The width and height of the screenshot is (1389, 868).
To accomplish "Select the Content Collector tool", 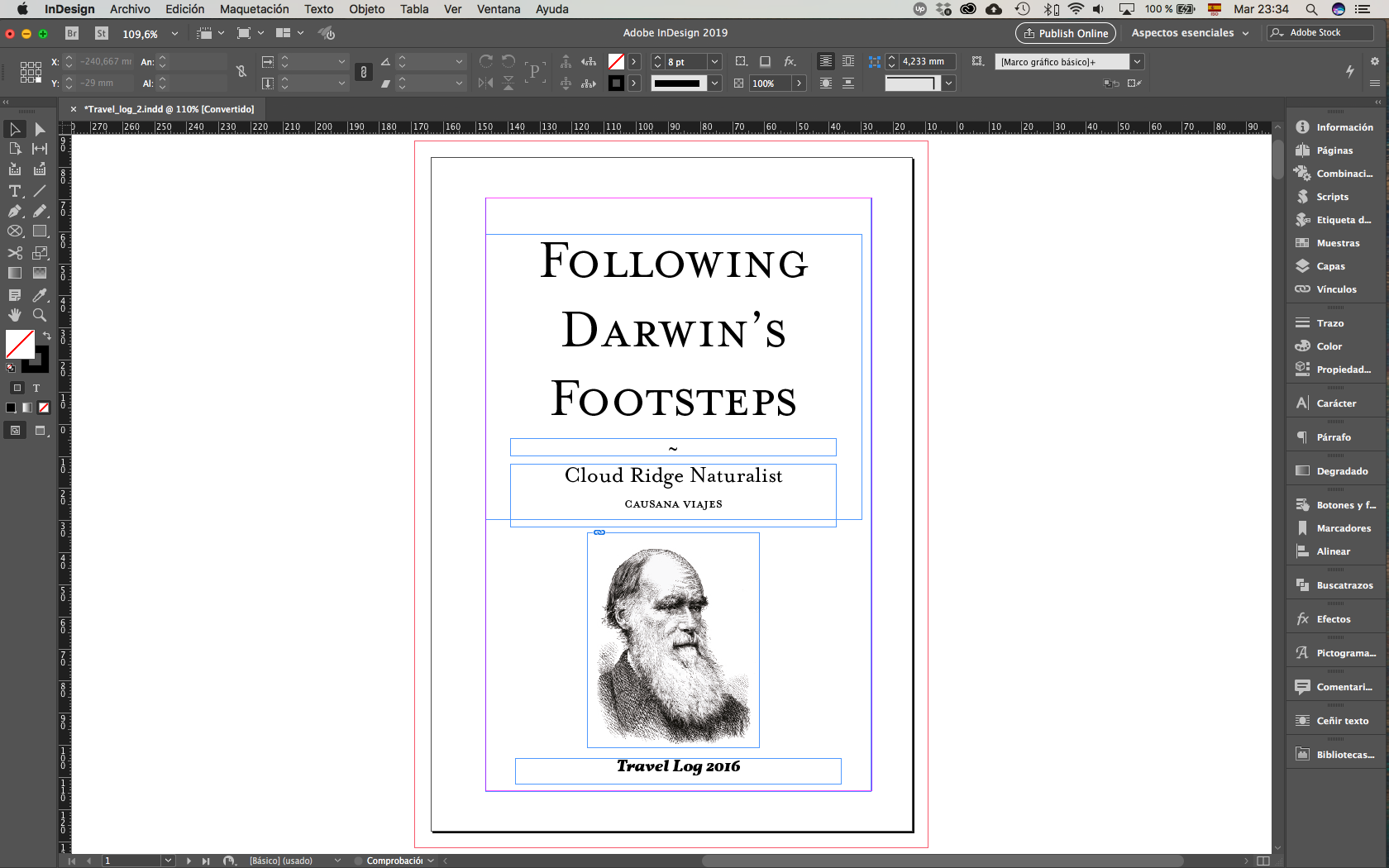I will [x=15, y=169].
